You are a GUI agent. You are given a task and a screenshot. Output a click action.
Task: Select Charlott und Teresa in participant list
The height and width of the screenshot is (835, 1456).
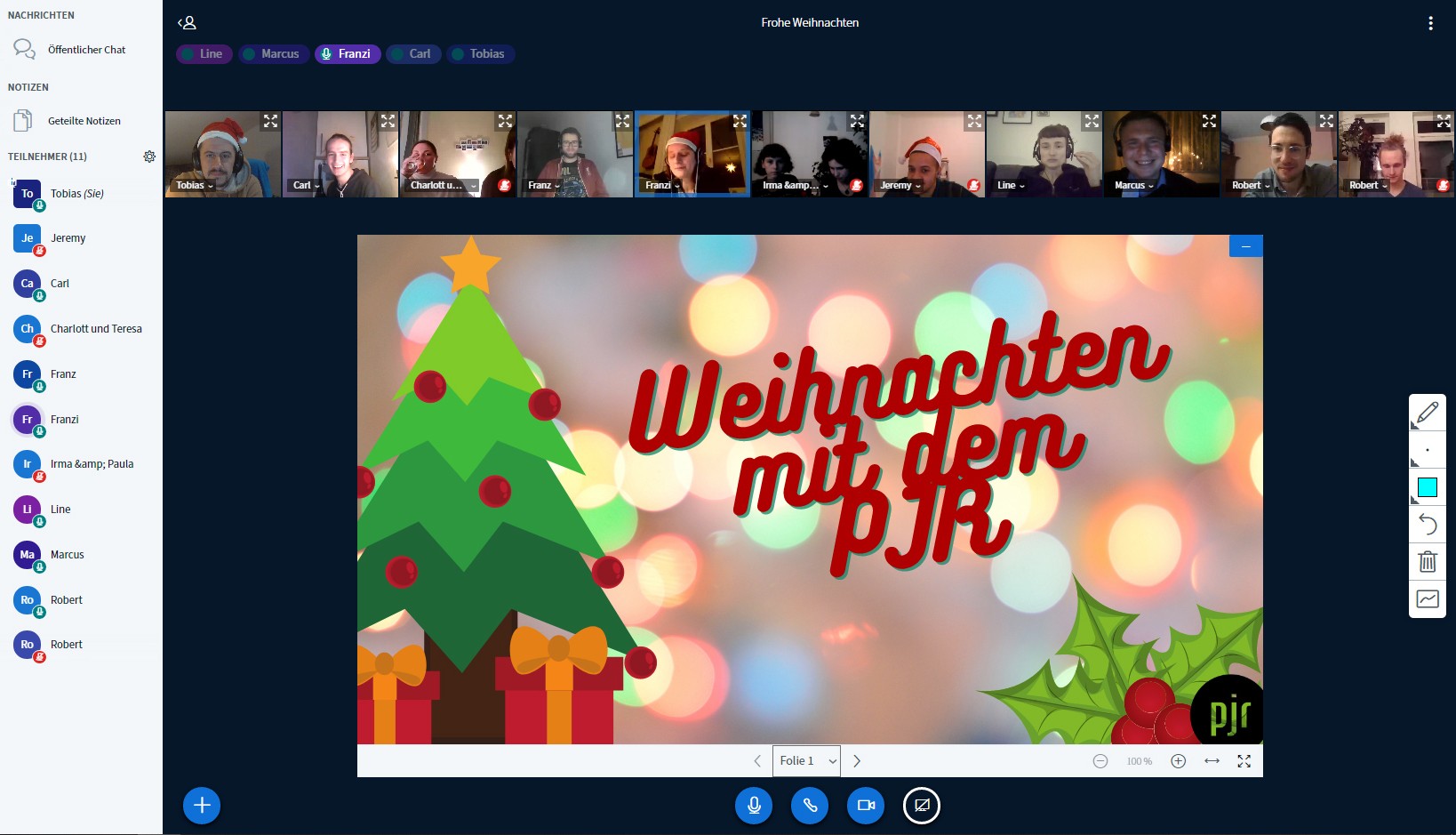96,329
